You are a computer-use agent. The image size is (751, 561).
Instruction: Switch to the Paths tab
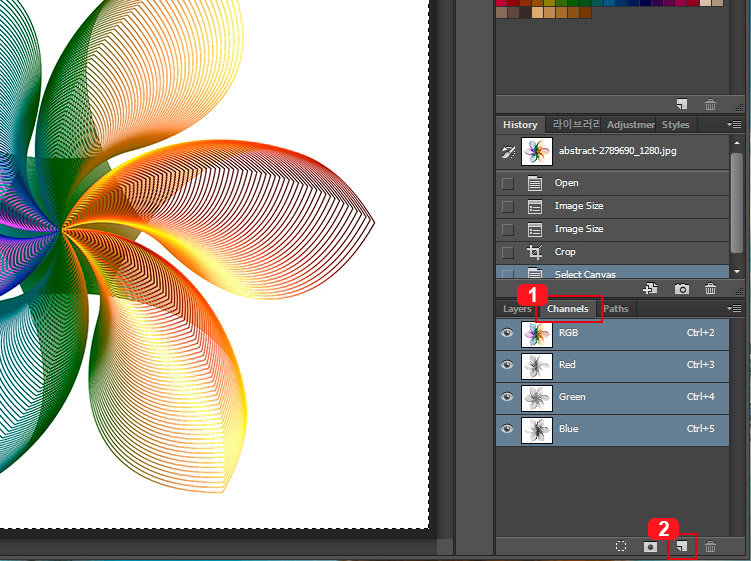pyautogui.click(x=615, y=309)
